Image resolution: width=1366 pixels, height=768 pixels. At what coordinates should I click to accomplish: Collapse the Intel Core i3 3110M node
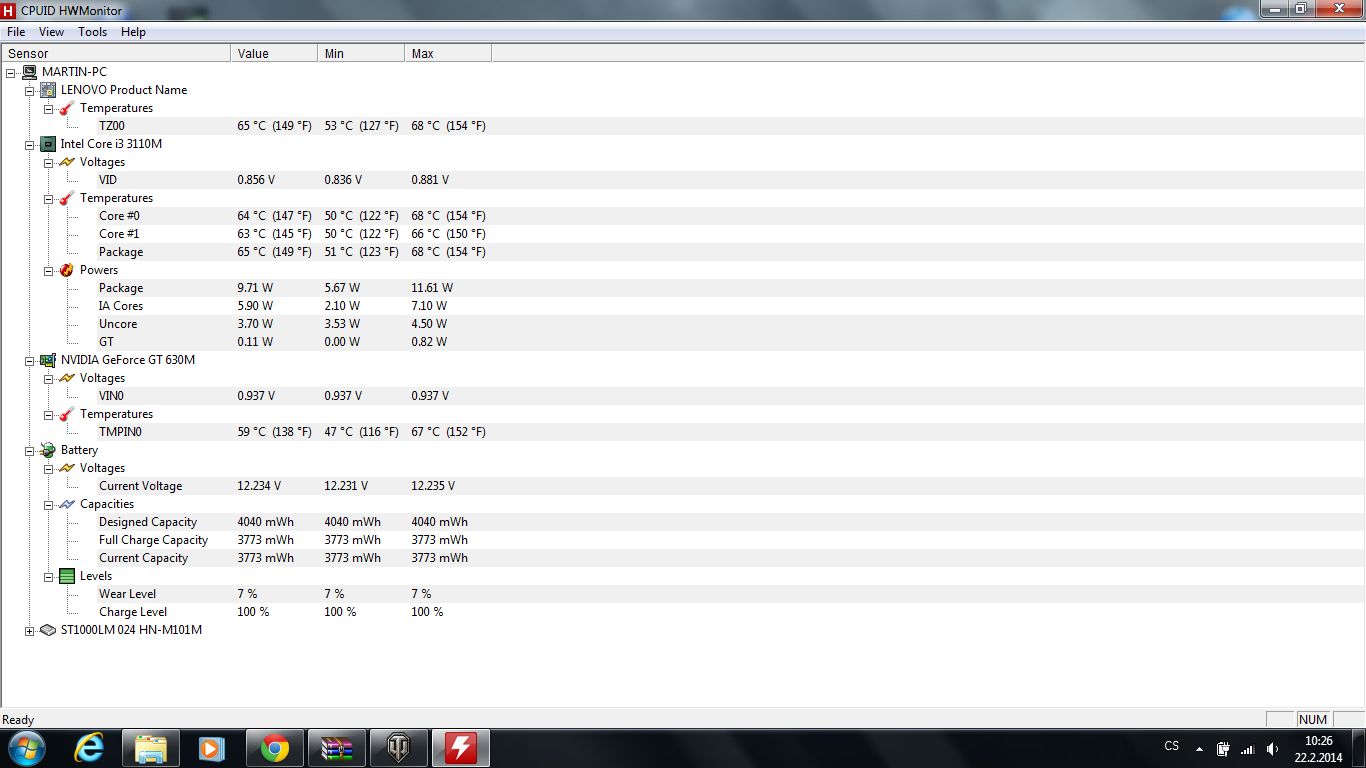pyautogui.click(x=29, y=144)
